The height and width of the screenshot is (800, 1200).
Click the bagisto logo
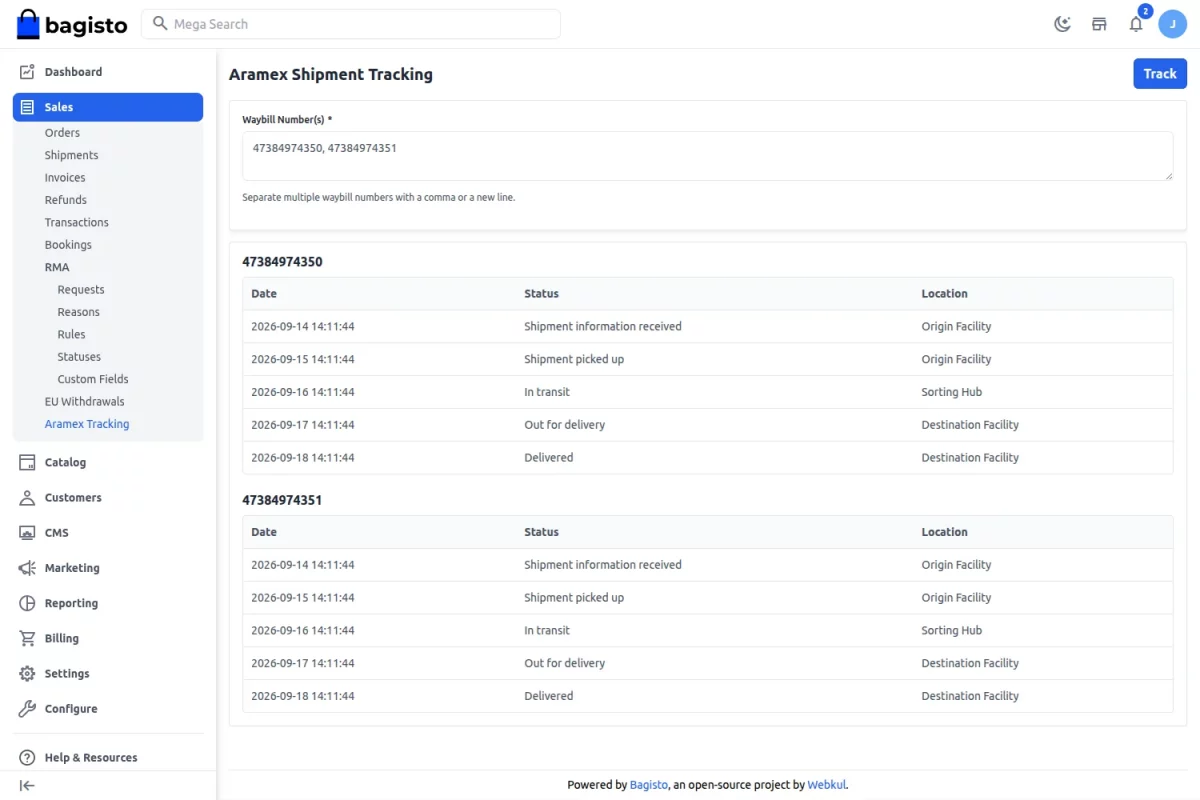(72, 24)
